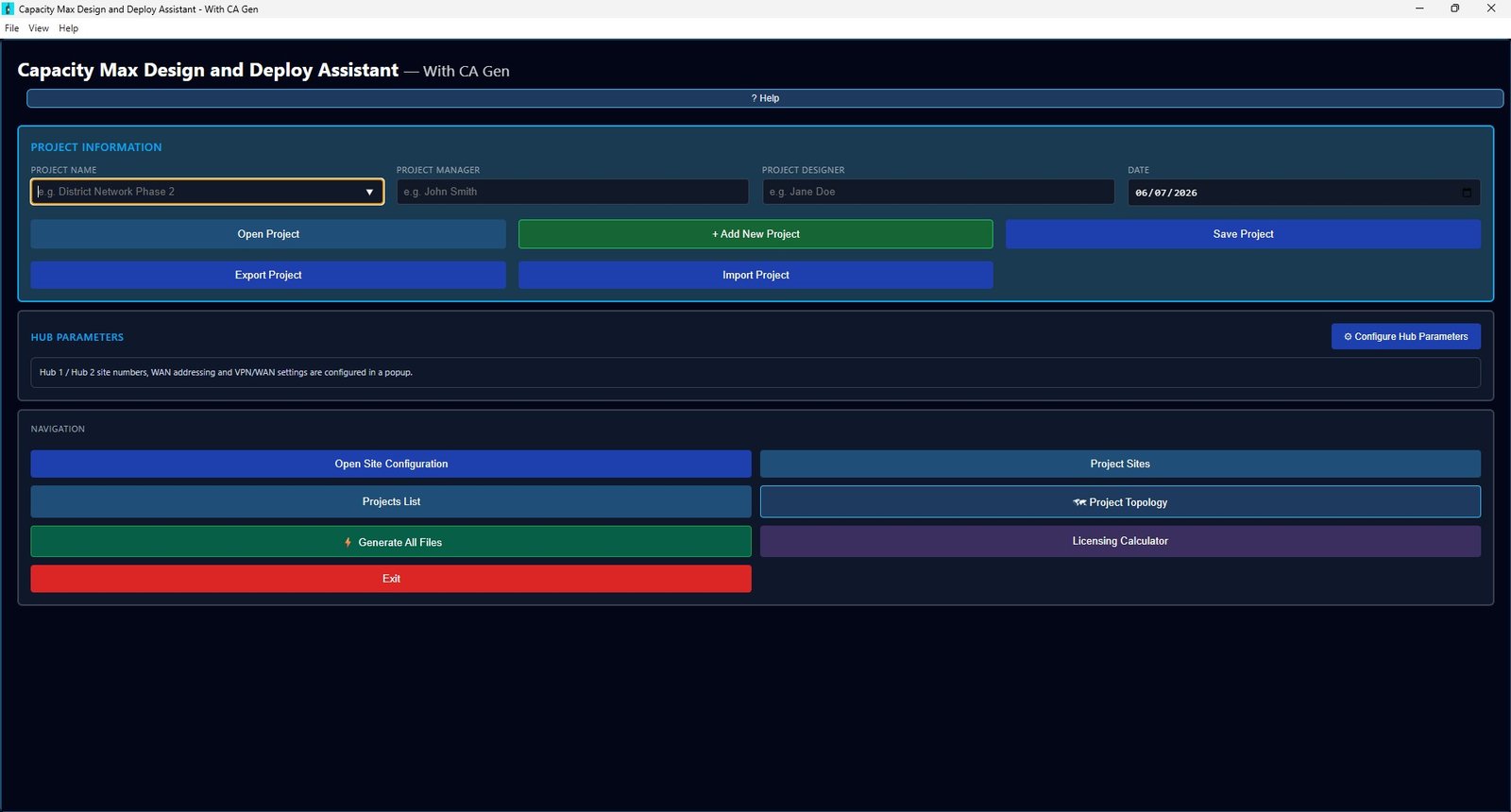Click the Generate All Files button

(391, 542)
